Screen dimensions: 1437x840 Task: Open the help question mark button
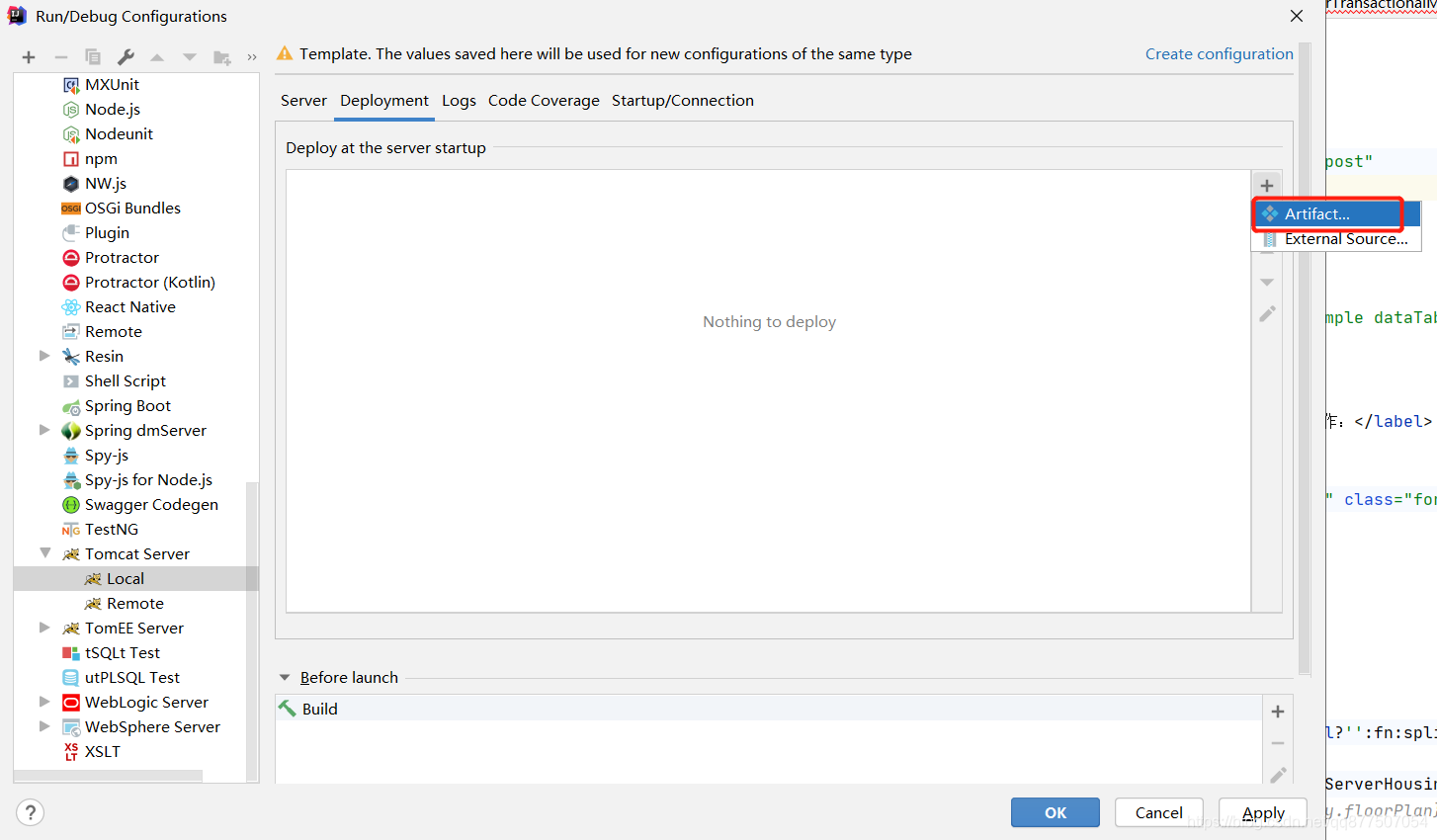(31, 812)
